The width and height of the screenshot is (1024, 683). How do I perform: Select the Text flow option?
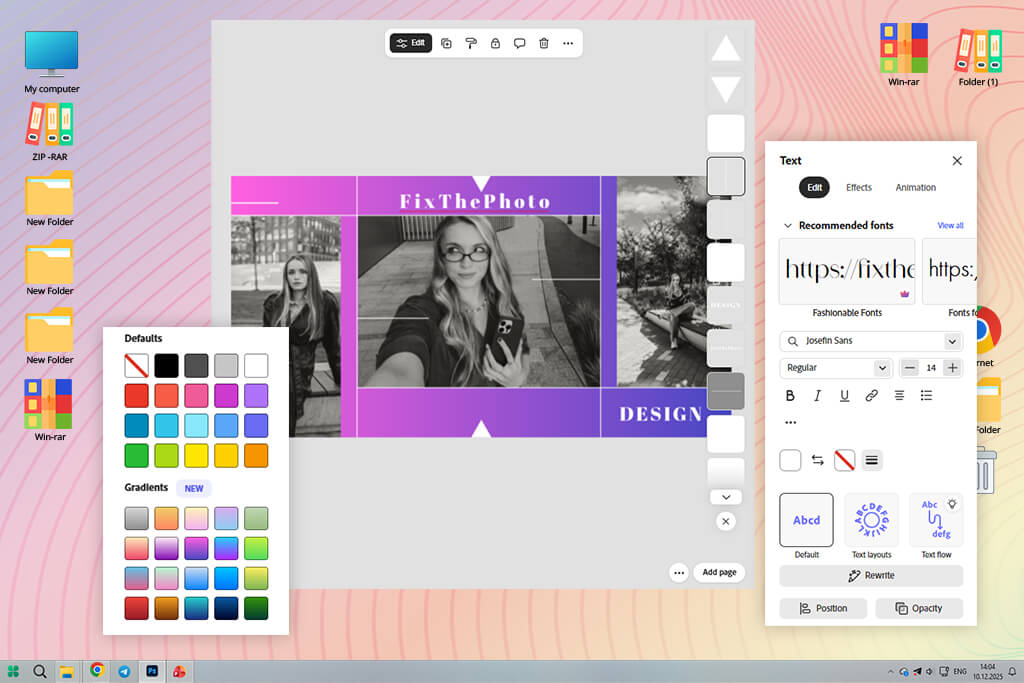pyautogui.click(x=936, y=520)
